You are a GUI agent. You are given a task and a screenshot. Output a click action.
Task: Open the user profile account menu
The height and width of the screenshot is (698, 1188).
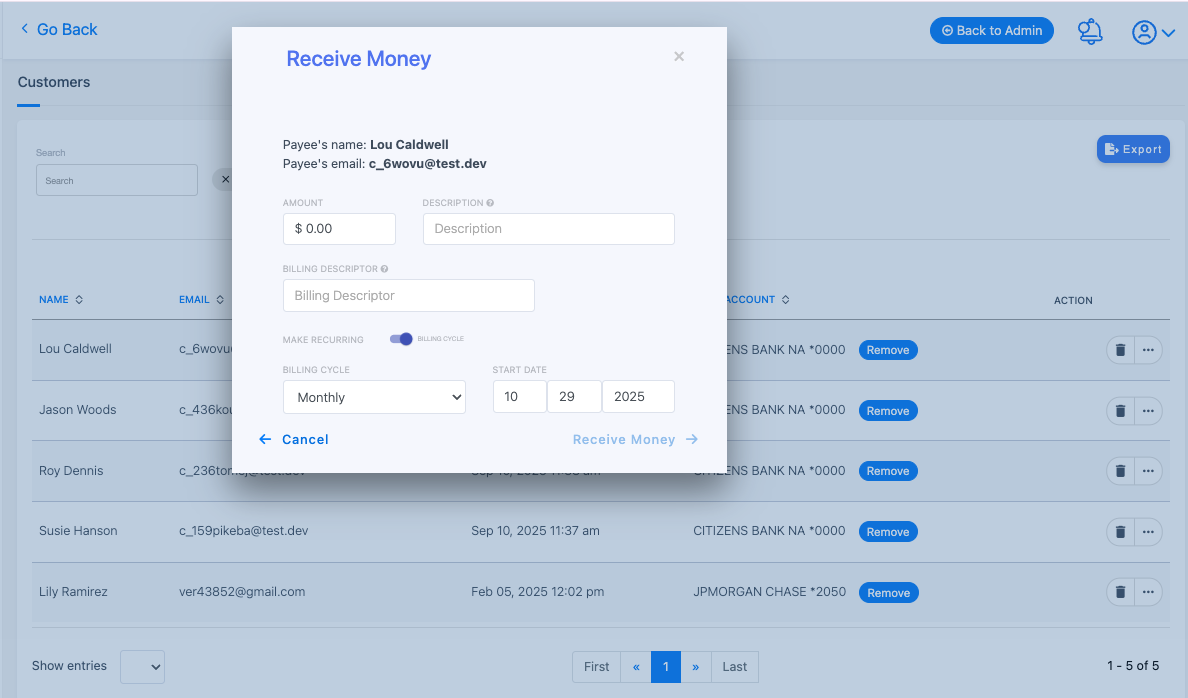coord(1153,32)
